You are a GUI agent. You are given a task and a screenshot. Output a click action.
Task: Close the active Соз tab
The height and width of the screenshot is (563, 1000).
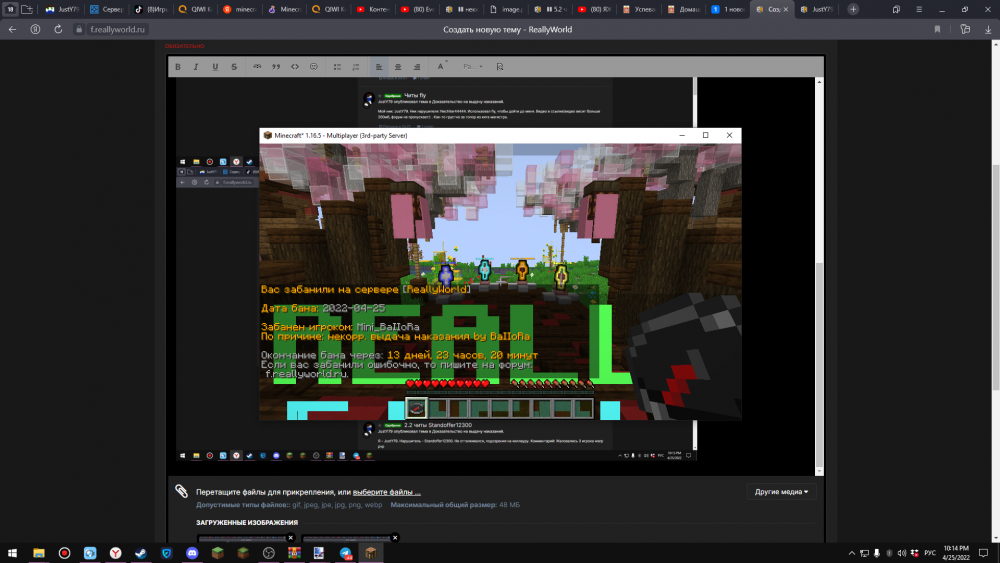pyautogui.click(x=786, y=10)
